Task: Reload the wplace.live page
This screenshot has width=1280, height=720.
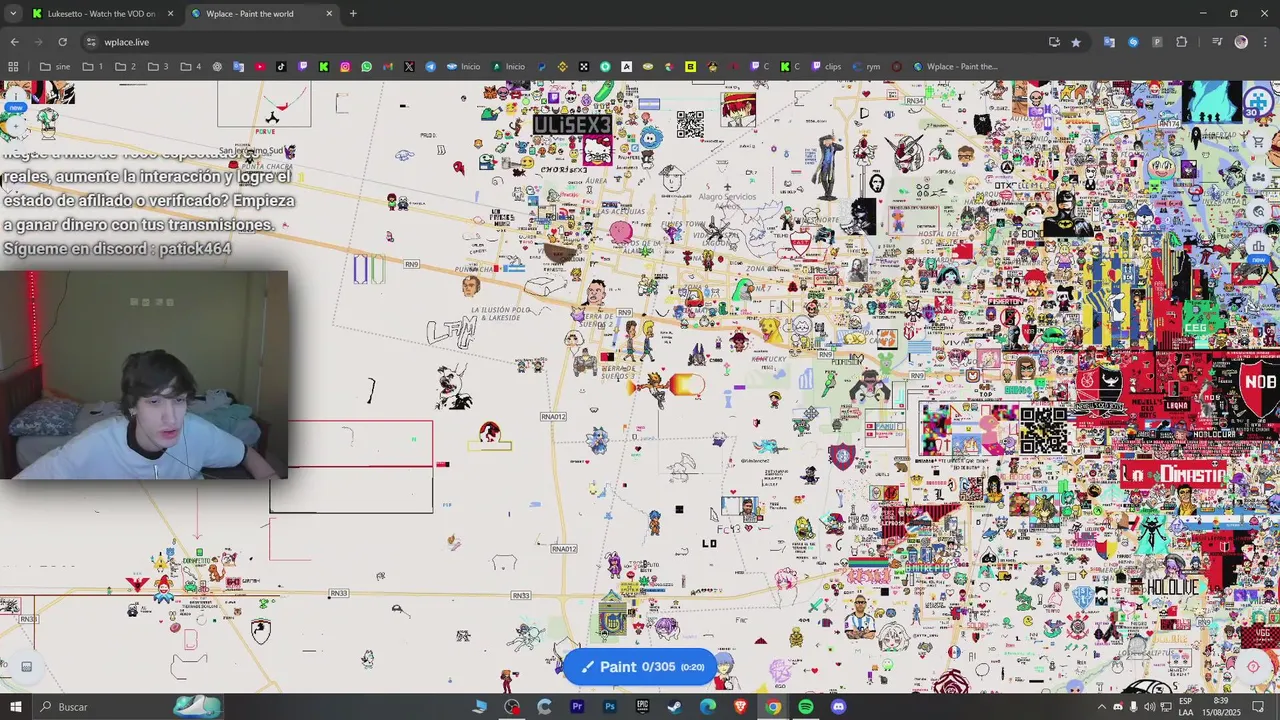Action: (x=62, y=42)
